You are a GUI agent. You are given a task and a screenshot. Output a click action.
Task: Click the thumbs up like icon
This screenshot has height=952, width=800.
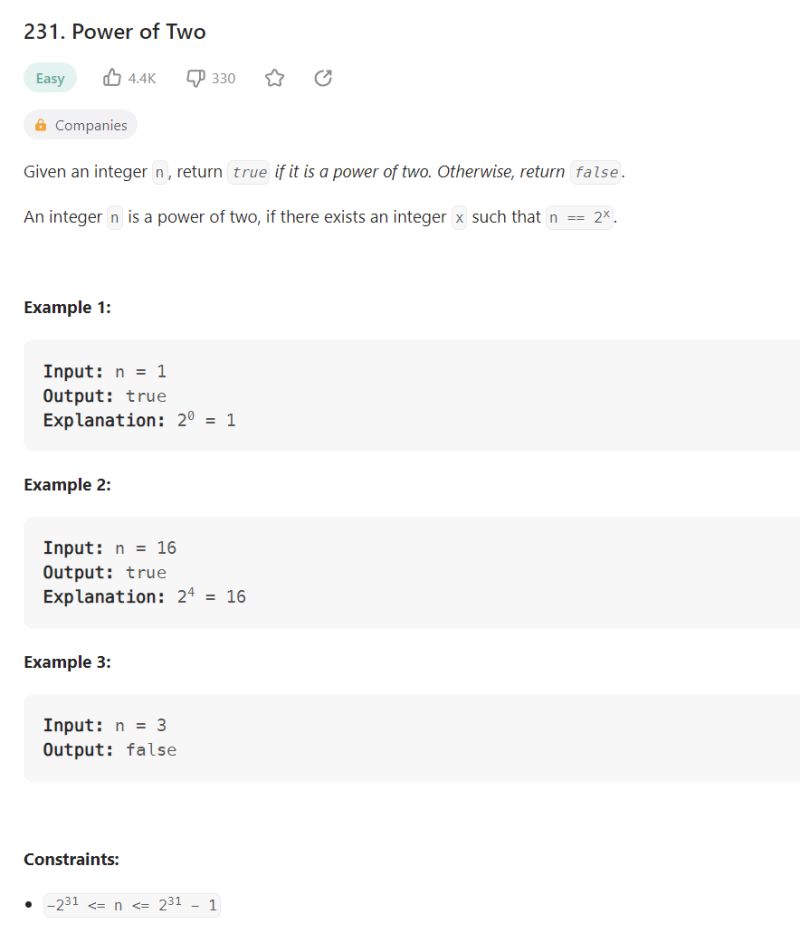(x=112, y=78)
